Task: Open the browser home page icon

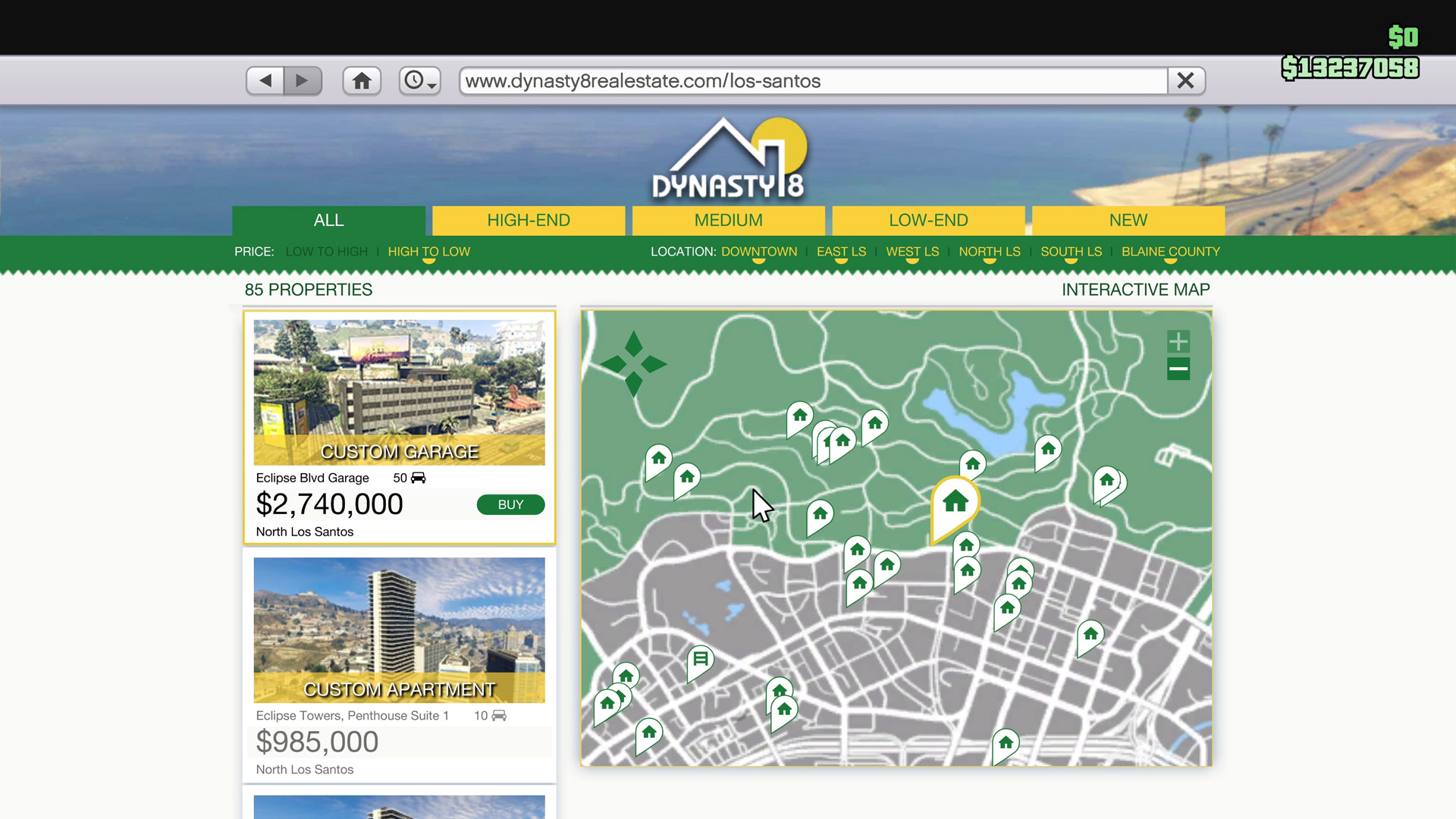Action: [x=362, y=80]
